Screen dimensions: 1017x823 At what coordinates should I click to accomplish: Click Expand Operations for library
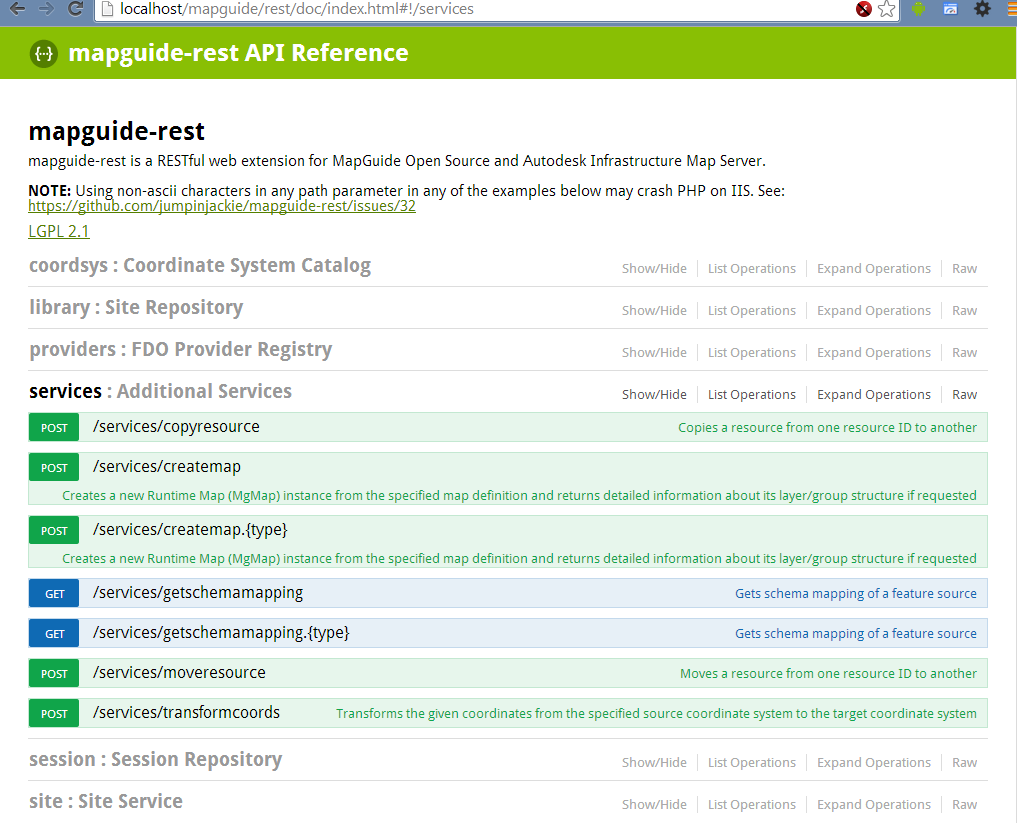pyautogui.click(x=874, y=311)
